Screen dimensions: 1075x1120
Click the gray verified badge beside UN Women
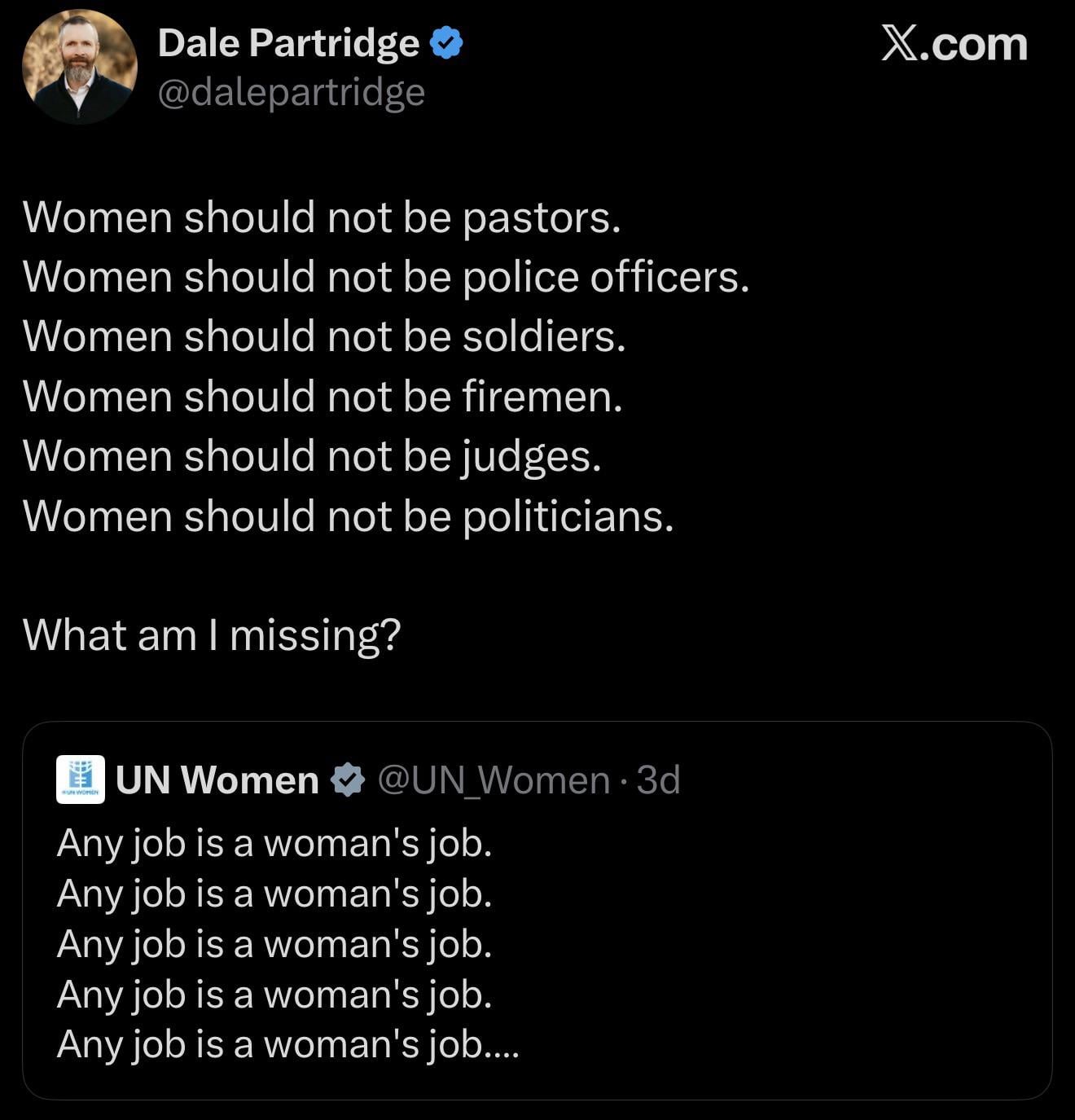click(348, 780)
